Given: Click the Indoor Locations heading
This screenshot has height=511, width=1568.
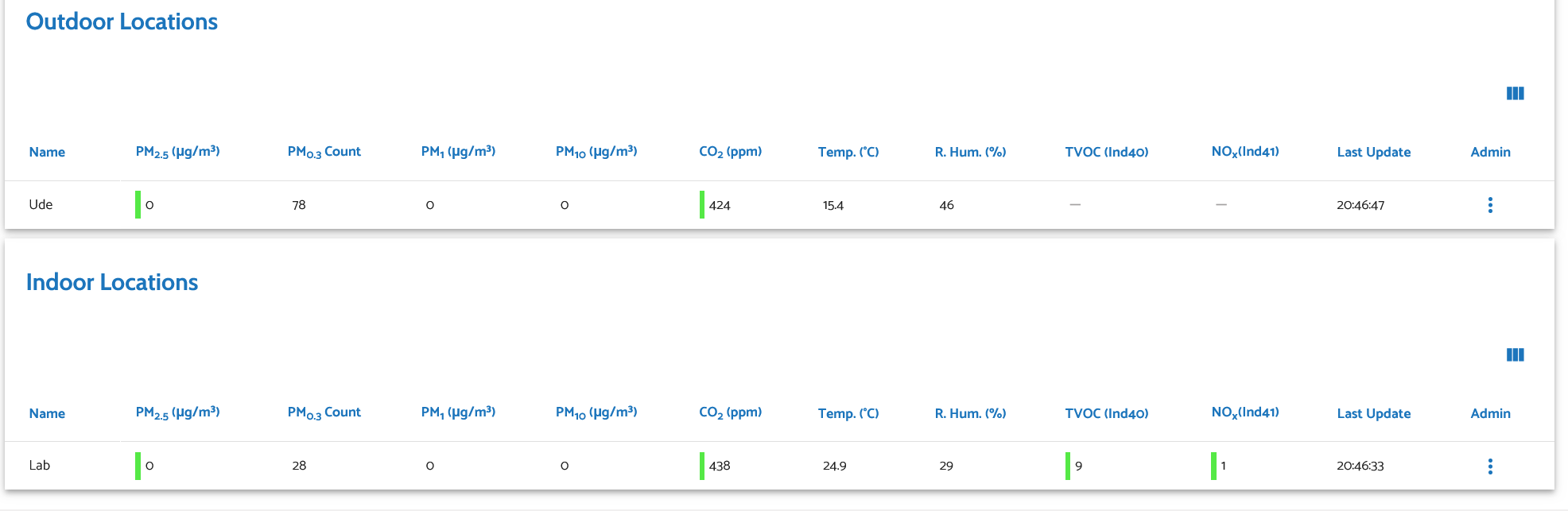Looking at the screenshot, I should (112, 282).
